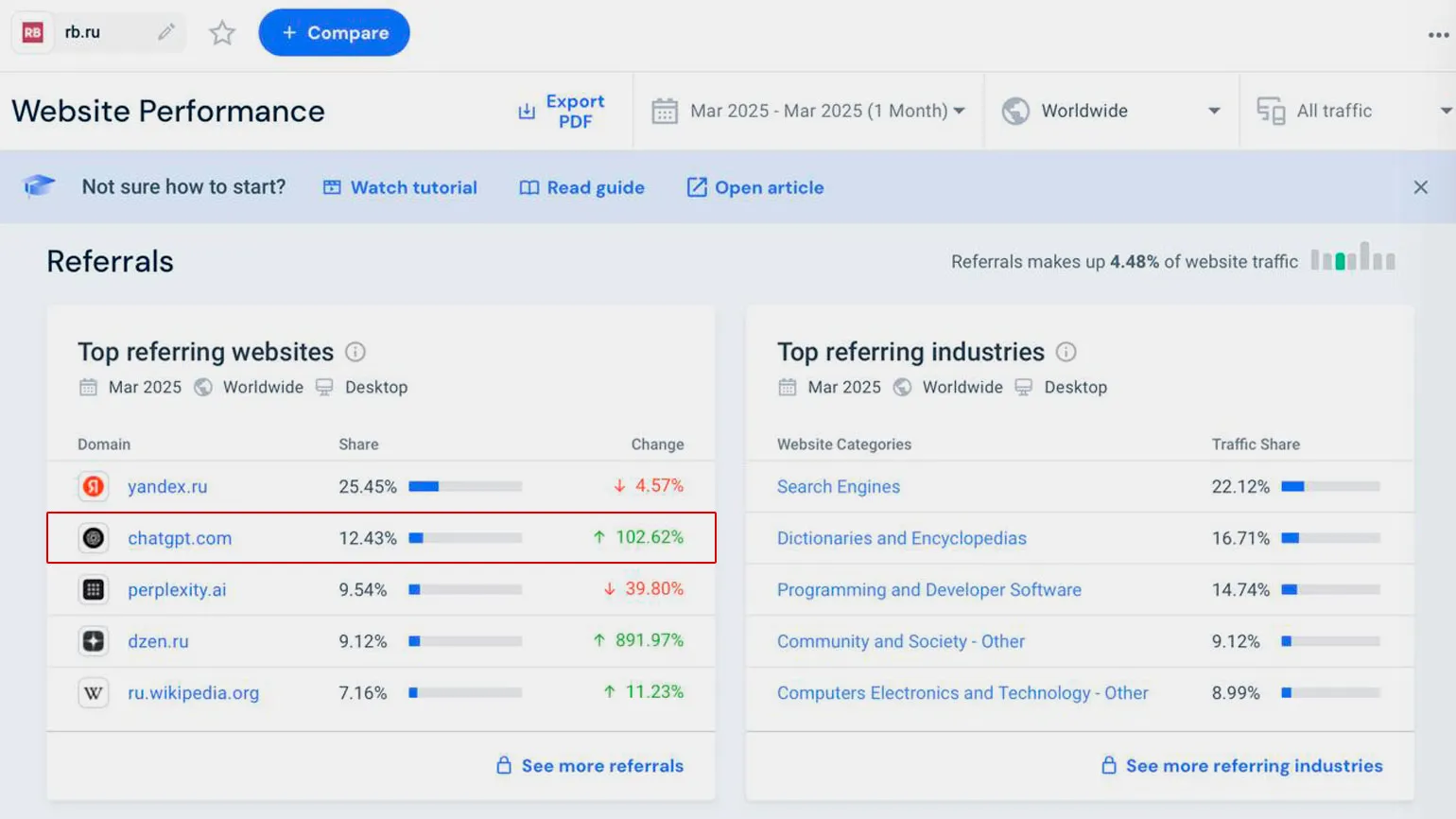Open the chatgpt.com domain link
The width and height of the screenshot is (1456, 819).
point(180,538)
